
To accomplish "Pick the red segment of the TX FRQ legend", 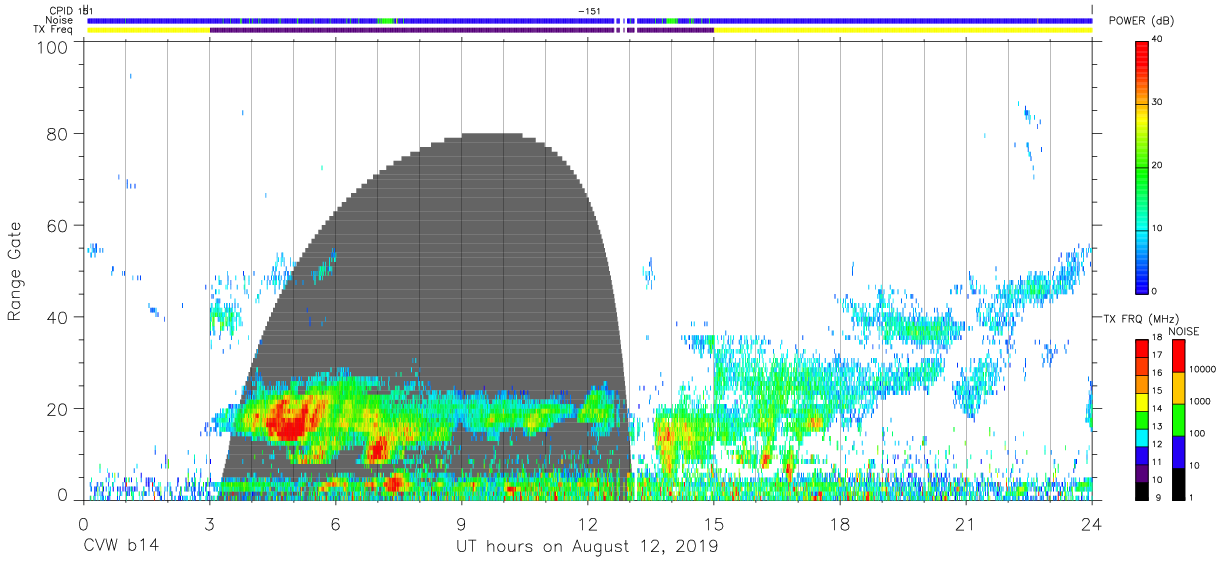I will pyautogui.click(x=1142, y=349).
